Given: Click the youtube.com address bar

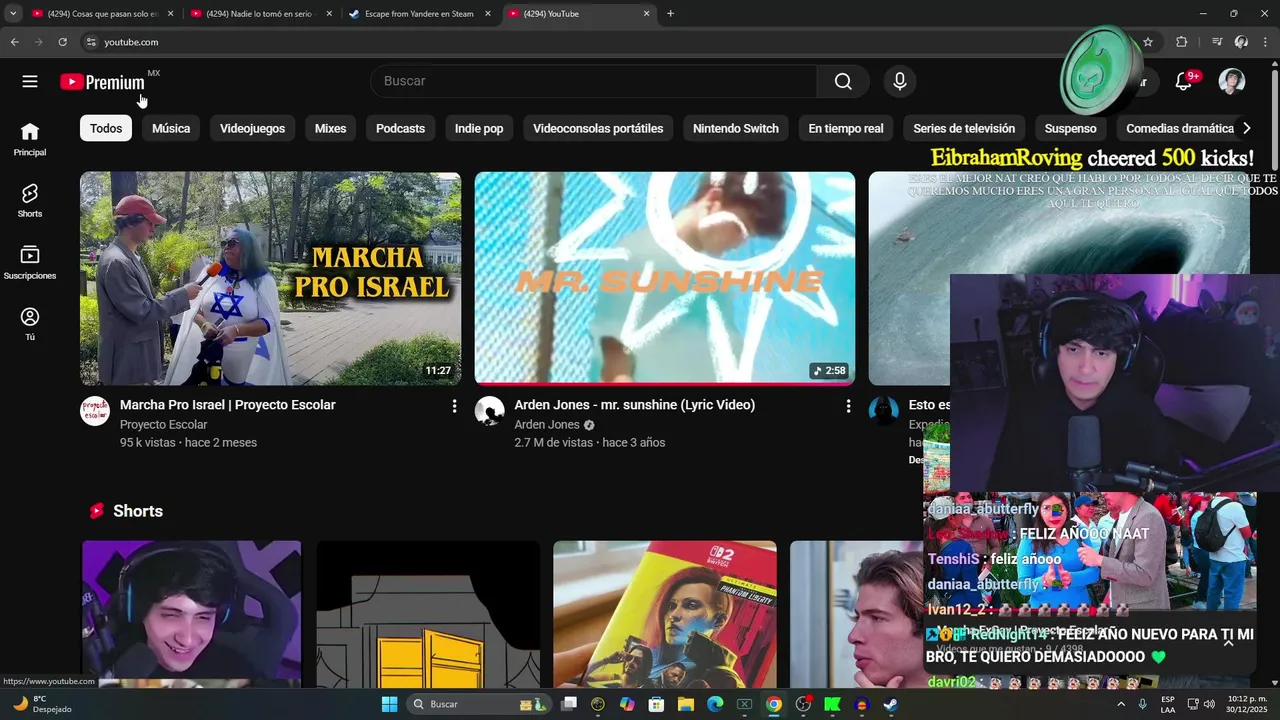Looking at the screenshot, I should point(600,42).
